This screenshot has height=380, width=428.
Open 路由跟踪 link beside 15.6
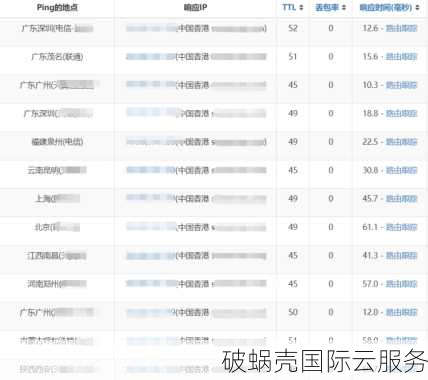point(402,57)
